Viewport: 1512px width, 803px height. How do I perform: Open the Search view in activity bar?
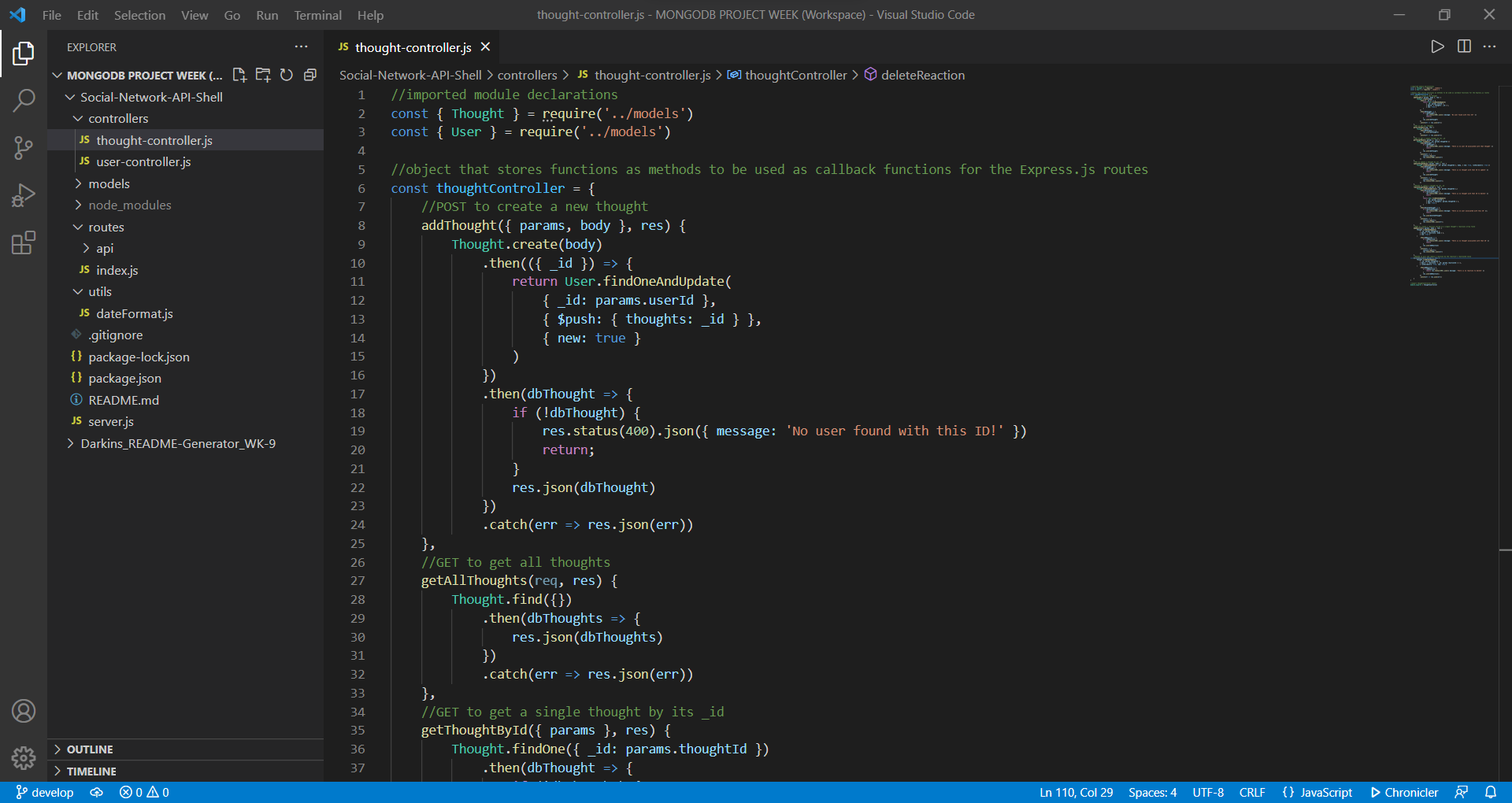[x=24, y=101]
